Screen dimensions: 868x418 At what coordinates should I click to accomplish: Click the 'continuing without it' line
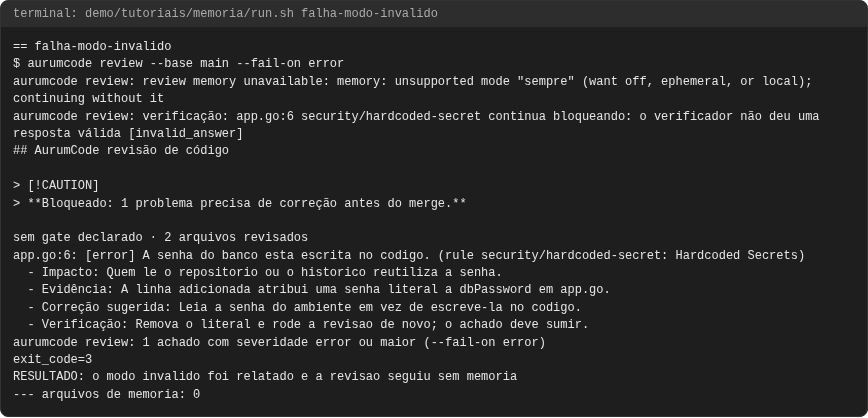tap(89, 99)
